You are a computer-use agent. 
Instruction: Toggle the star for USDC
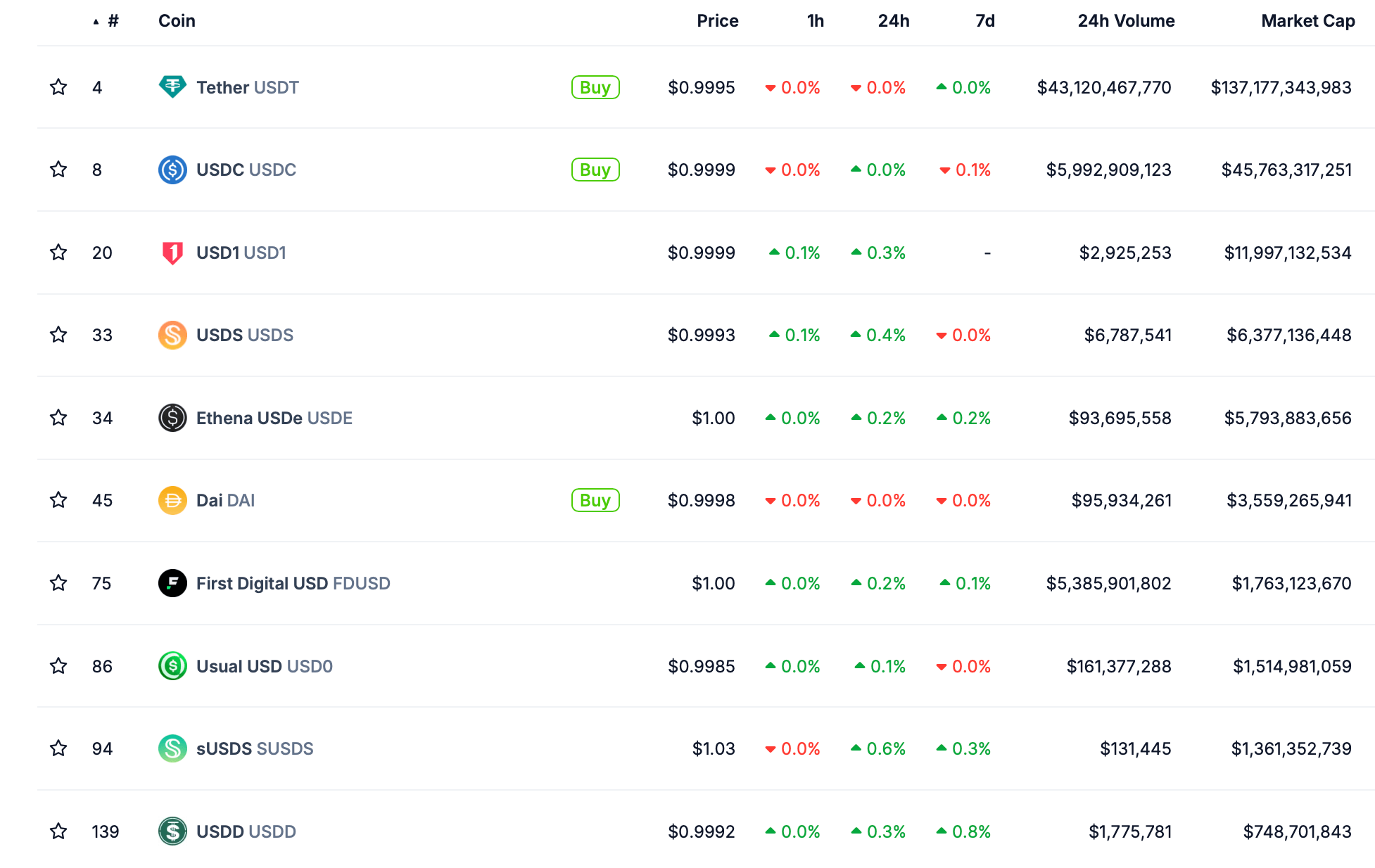(58, 170)
